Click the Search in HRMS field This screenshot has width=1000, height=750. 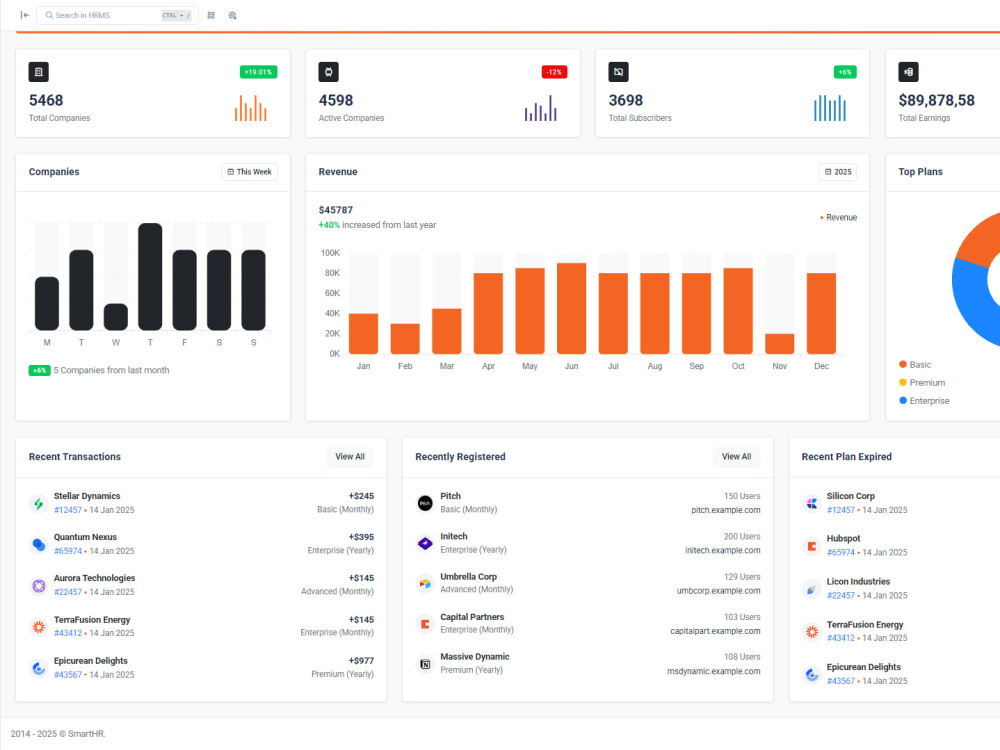117,15
